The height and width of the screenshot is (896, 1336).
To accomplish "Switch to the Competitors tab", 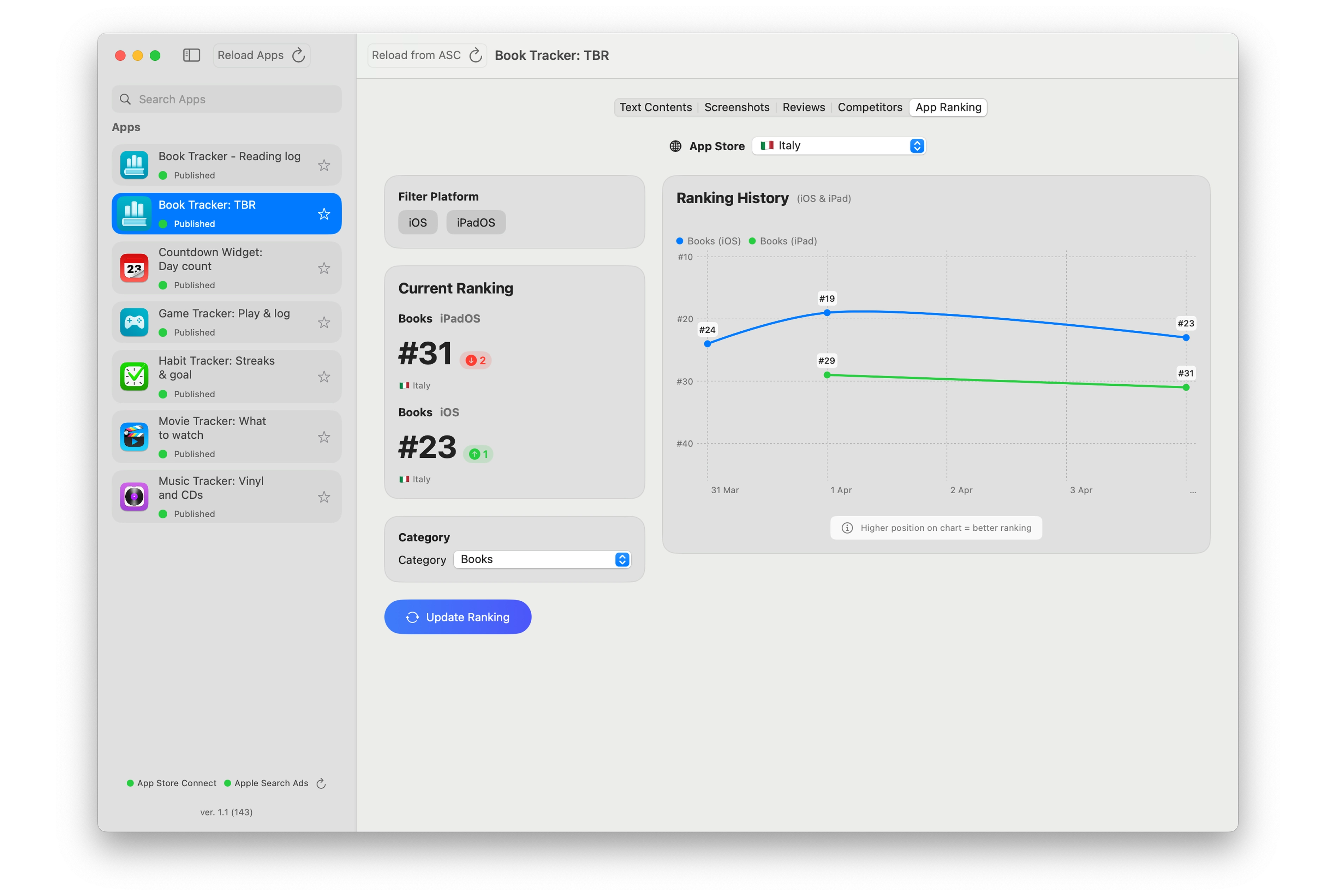I will pos(870,107).
